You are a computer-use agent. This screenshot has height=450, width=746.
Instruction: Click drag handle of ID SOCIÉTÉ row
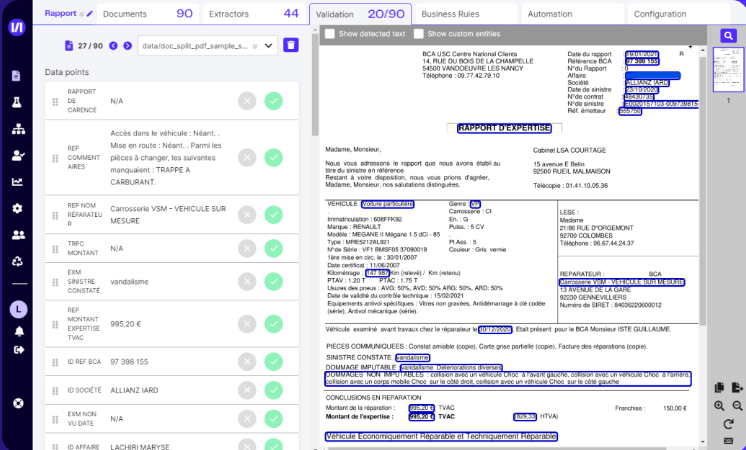pos(55,391)
